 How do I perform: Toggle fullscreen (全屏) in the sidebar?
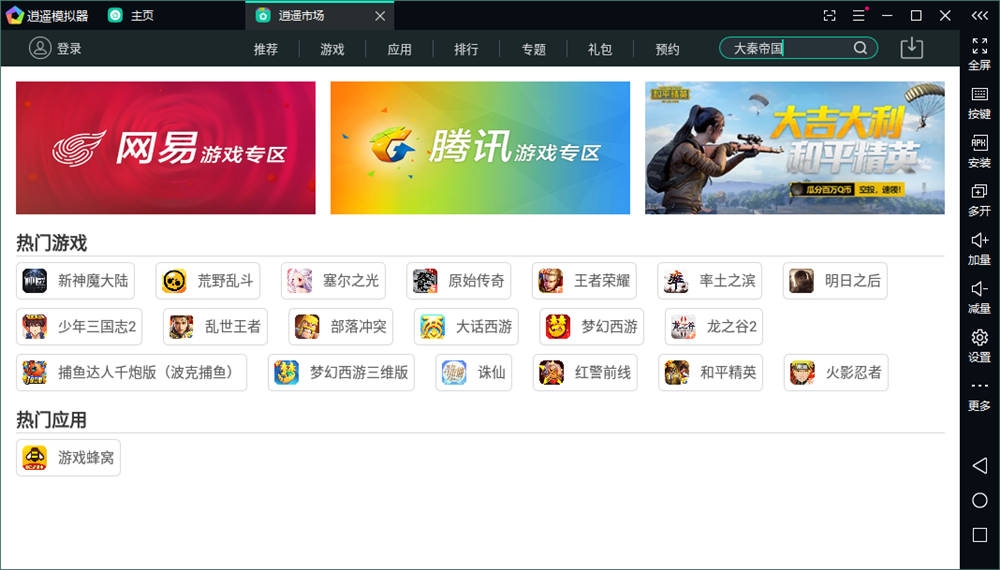point(980,54)
